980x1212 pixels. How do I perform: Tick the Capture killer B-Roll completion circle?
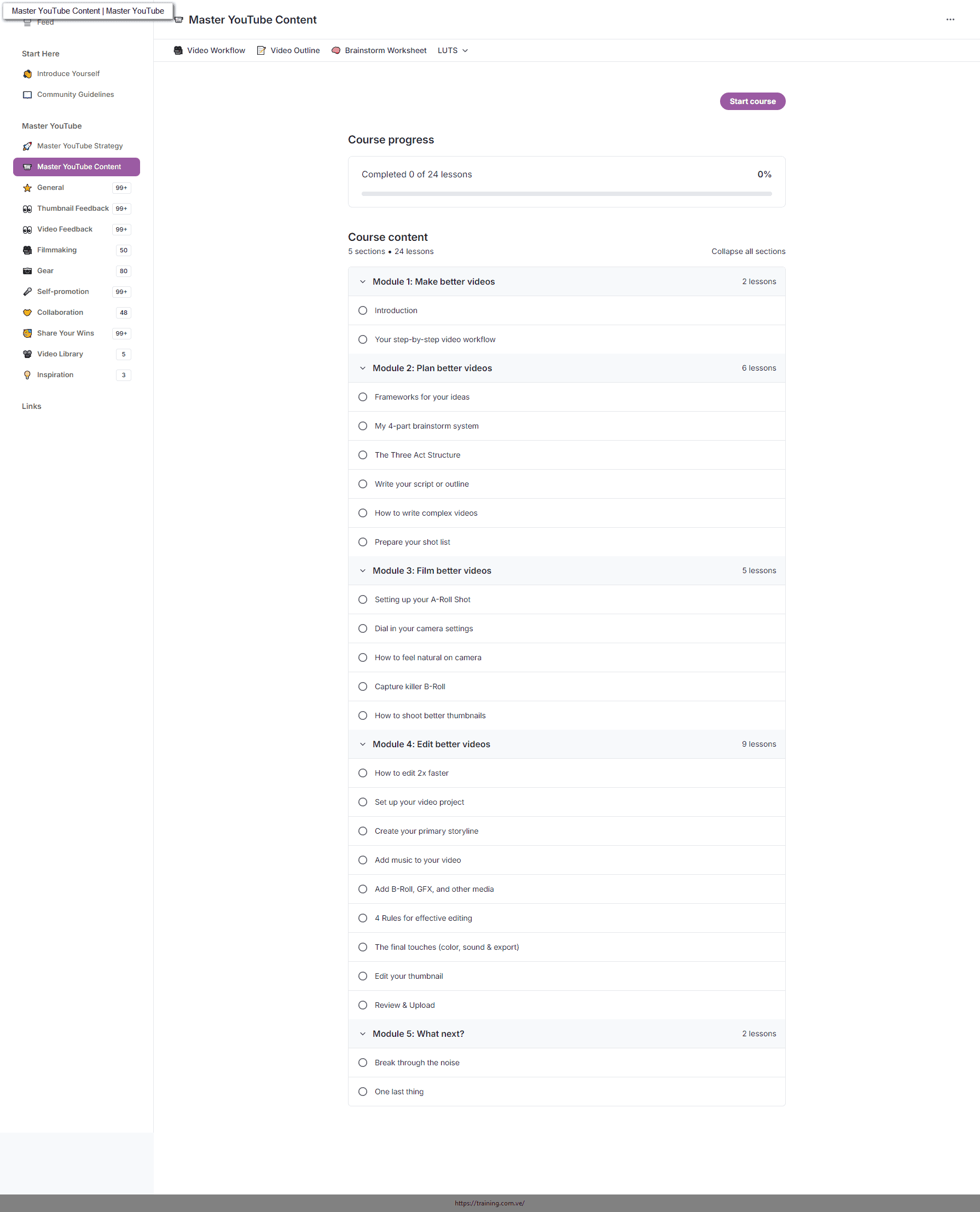(x=363, y=687)
